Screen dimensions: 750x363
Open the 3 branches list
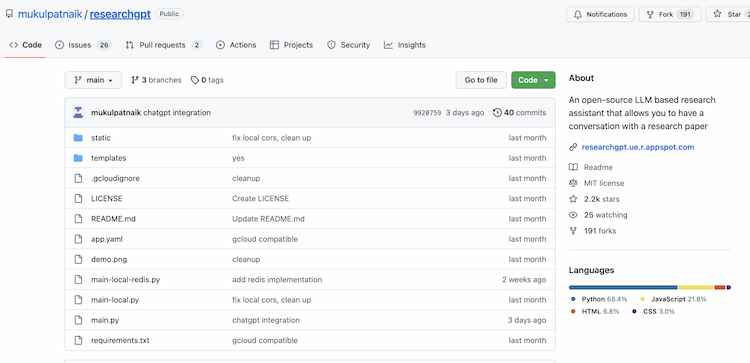[156, 80]
